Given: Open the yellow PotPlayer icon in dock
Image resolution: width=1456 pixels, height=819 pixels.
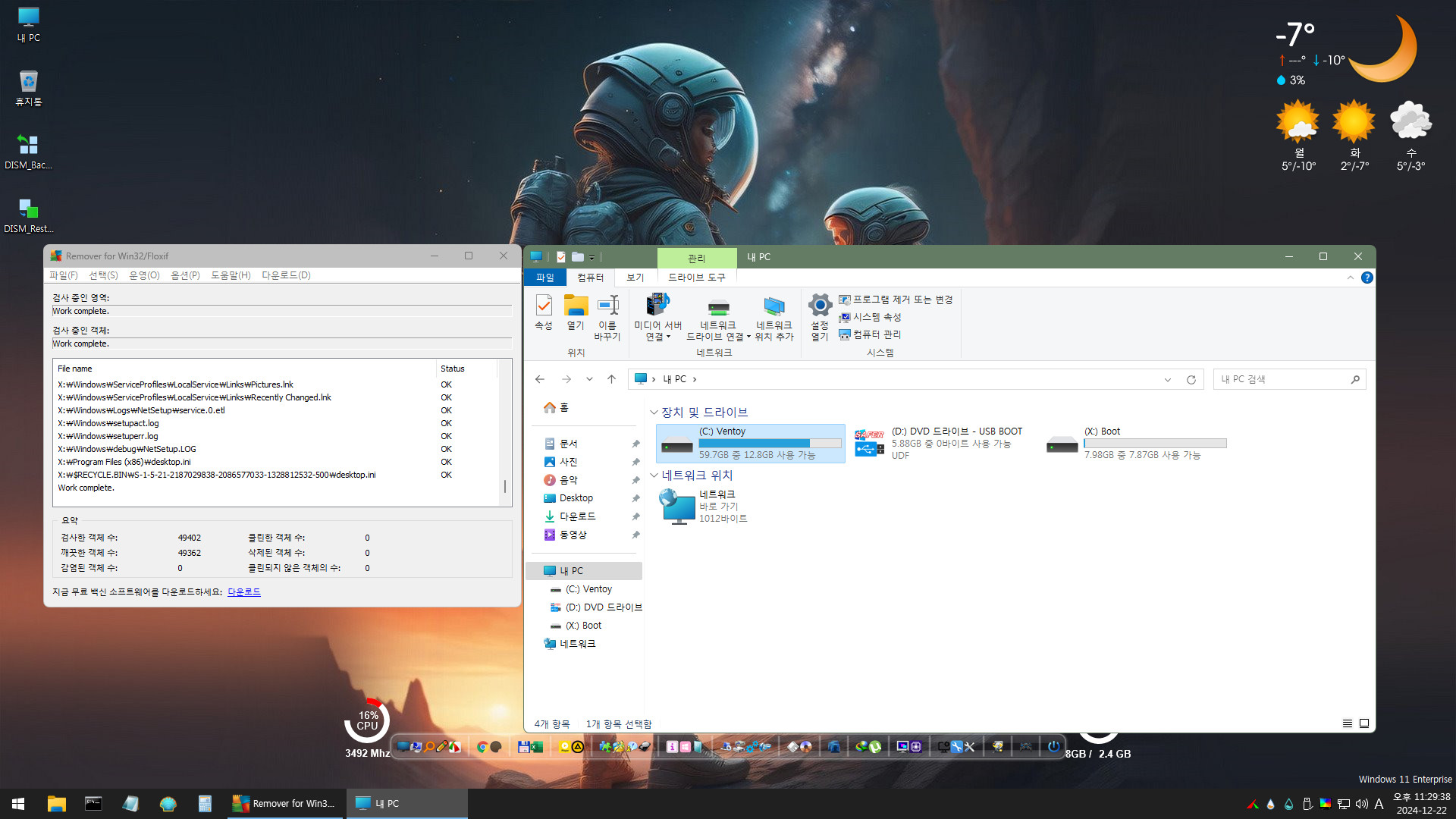Looking at the screenshot, I should (x=564, y=747).
